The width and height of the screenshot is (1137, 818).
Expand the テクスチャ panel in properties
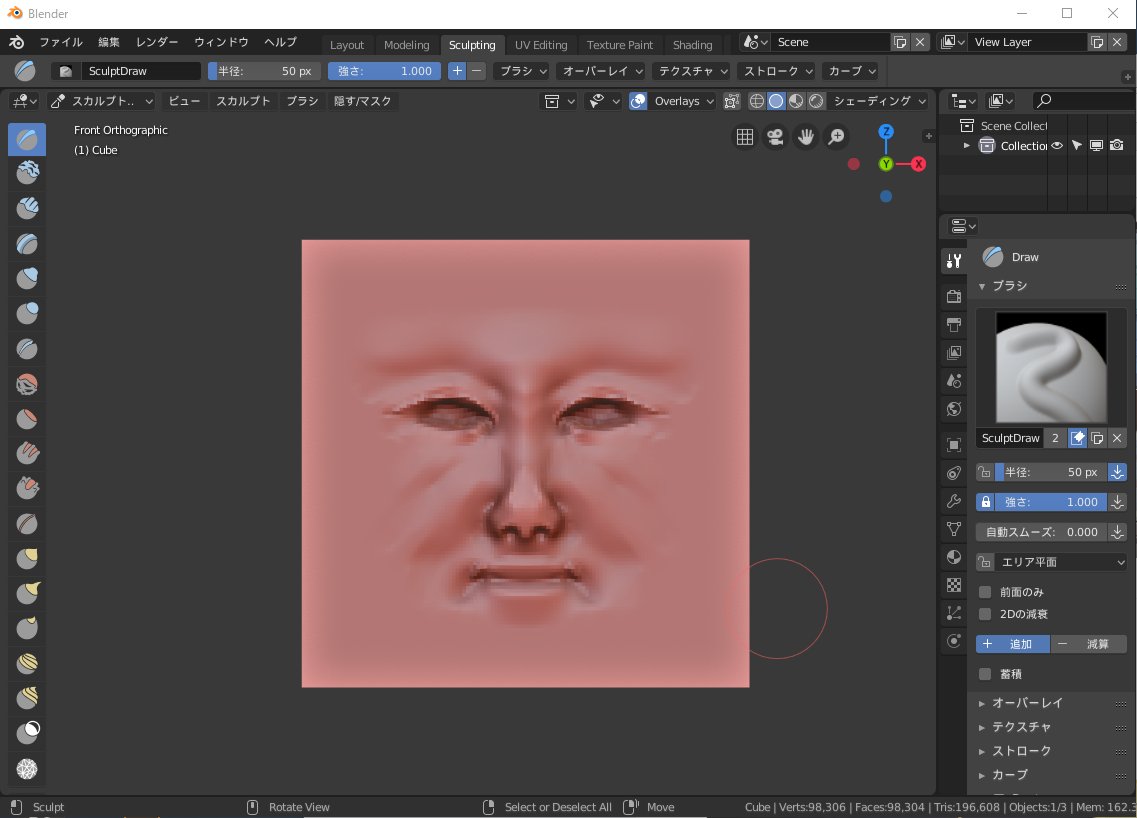click(x=1020, y=727)
